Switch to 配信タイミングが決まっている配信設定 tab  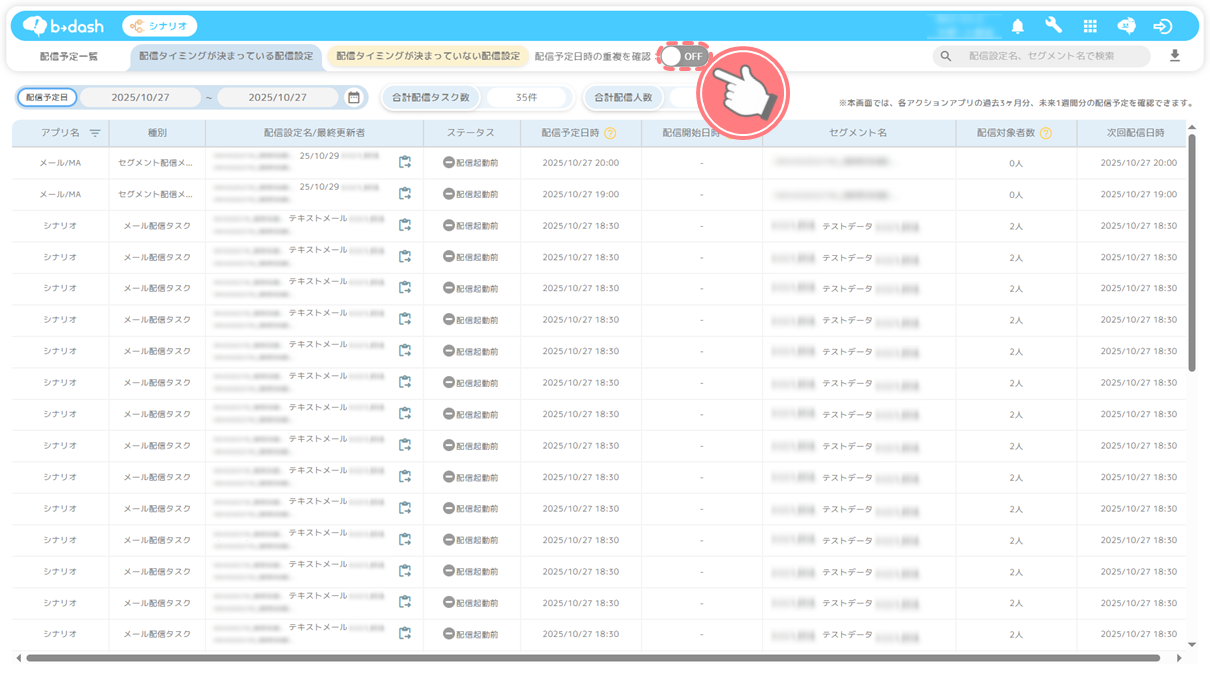[226, 57]
